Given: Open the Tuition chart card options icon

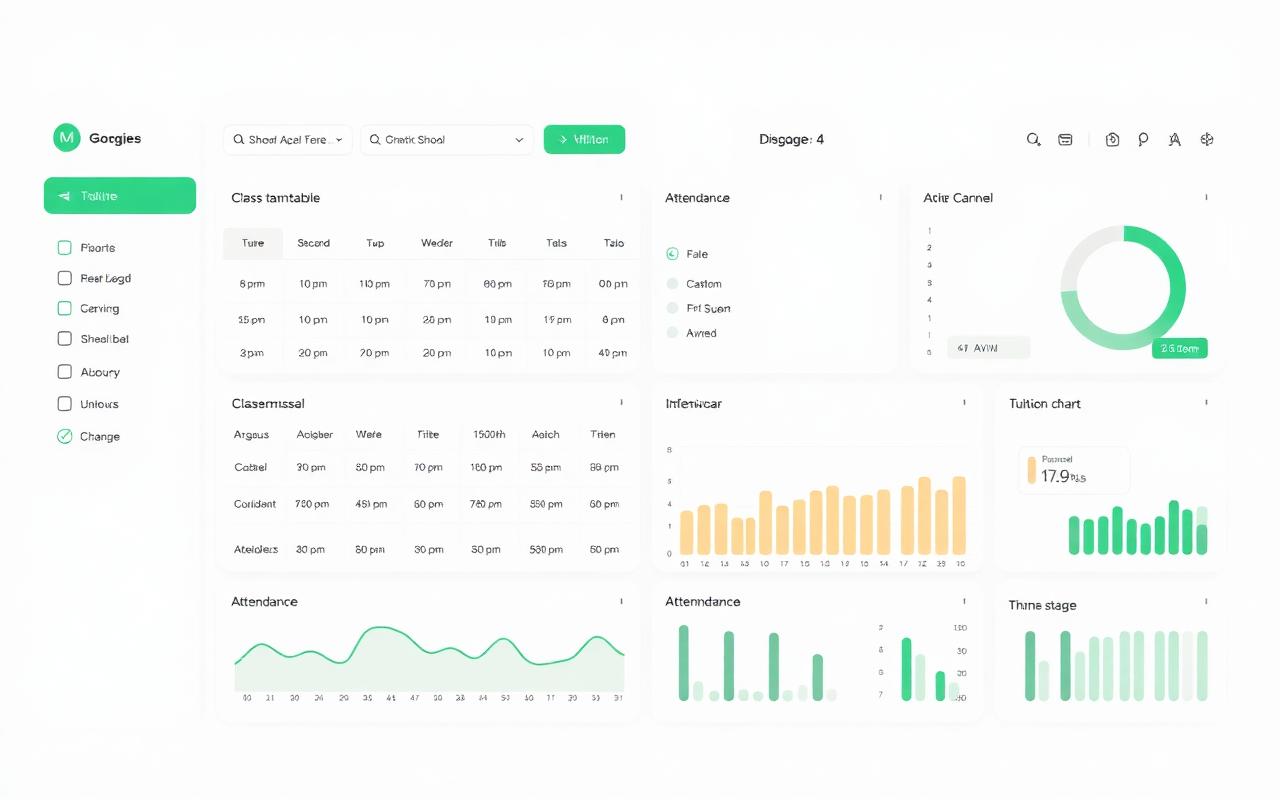Looking at the screenshot, I should (x=1206, y=402).
